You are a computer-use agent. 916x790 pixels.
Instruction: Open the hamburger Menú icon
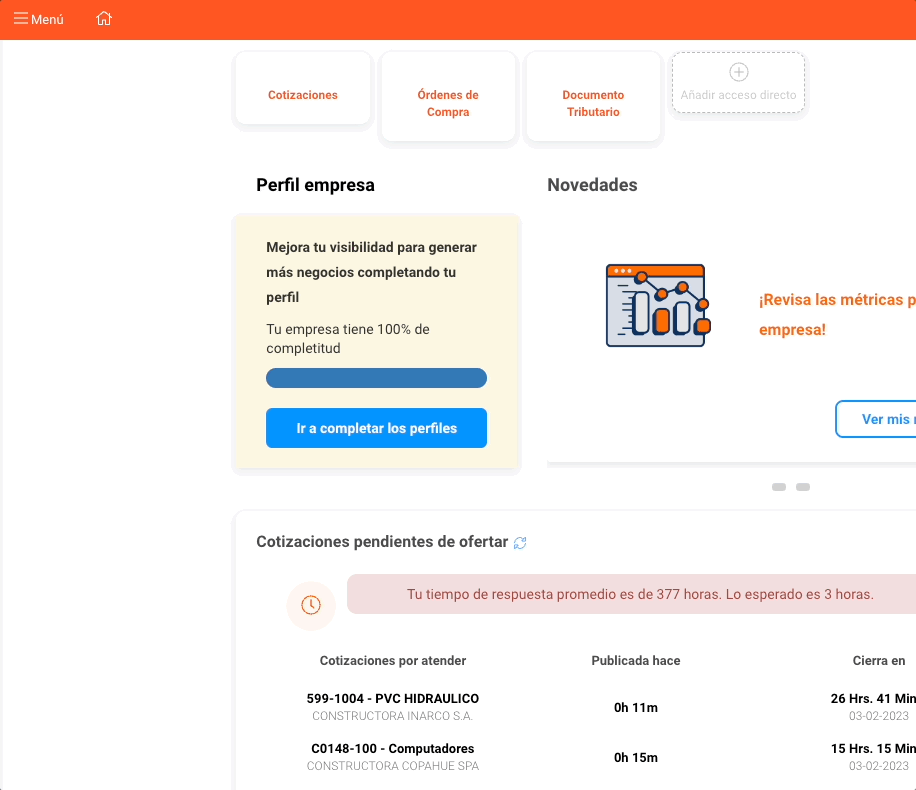(x=21, y=19)
